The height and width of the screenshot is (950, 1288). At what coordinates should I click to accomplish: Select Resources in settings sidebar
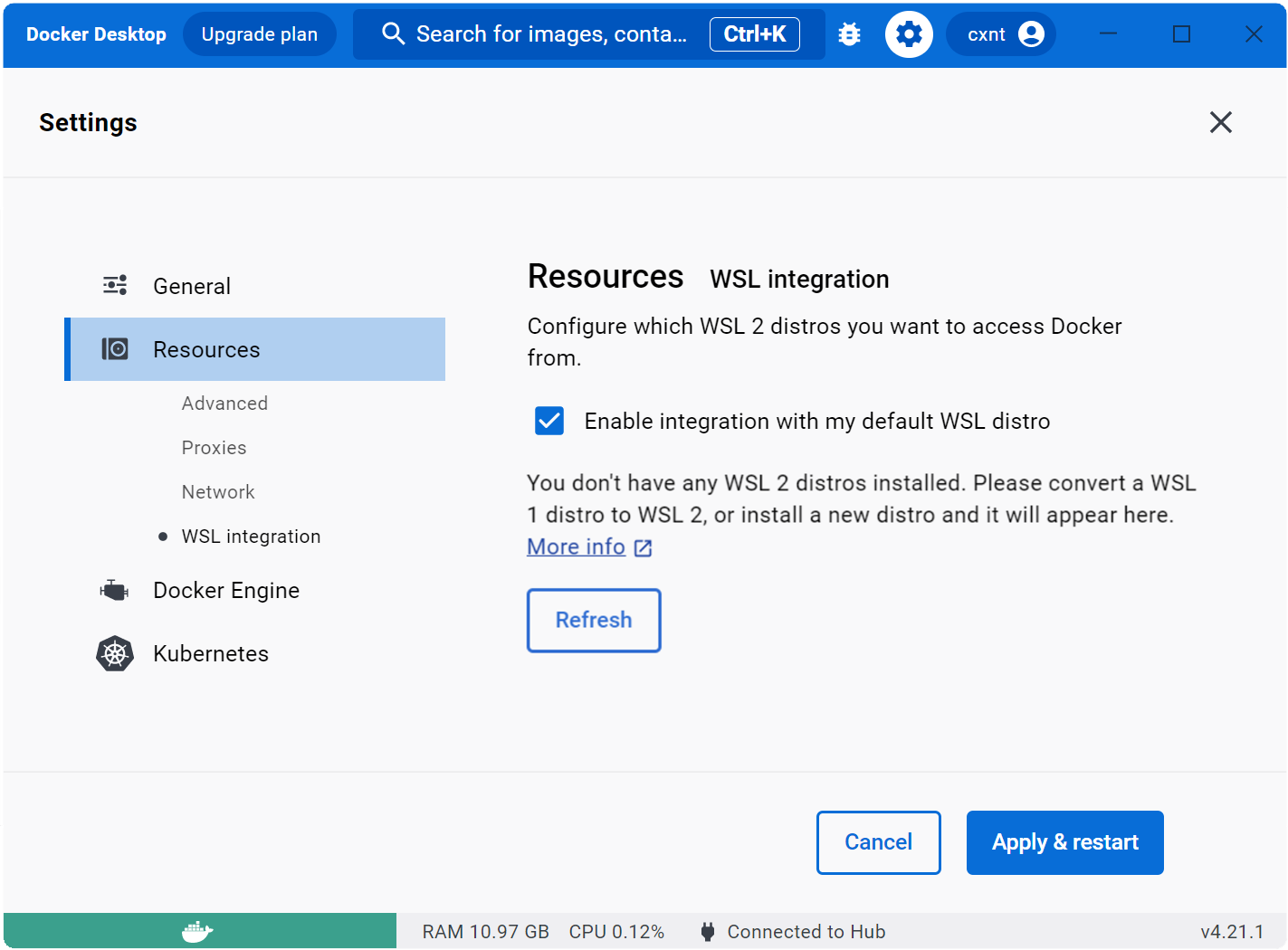(255, 349)
